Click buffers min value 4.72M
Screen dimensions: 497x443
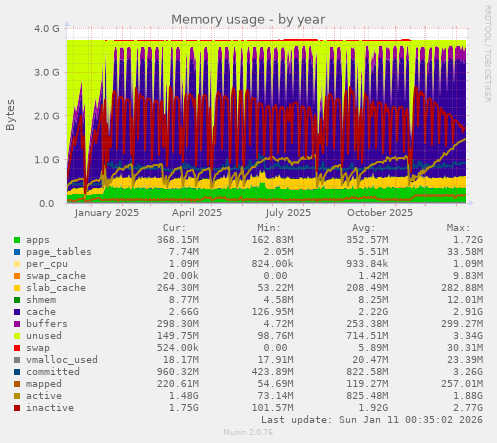pyautogui.click(x=278, y=324)
